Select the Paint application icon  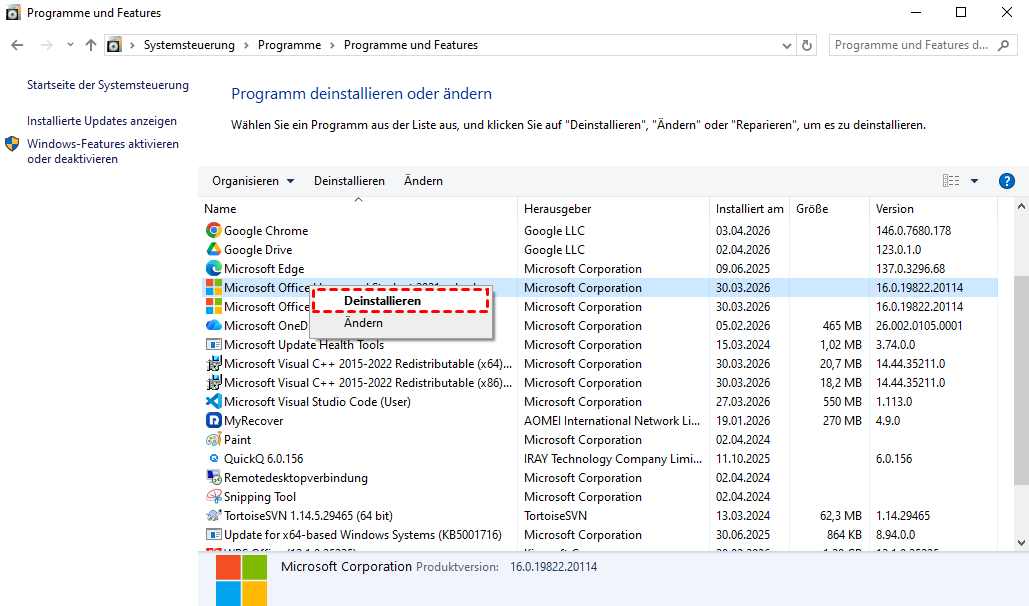pos(213,440)
